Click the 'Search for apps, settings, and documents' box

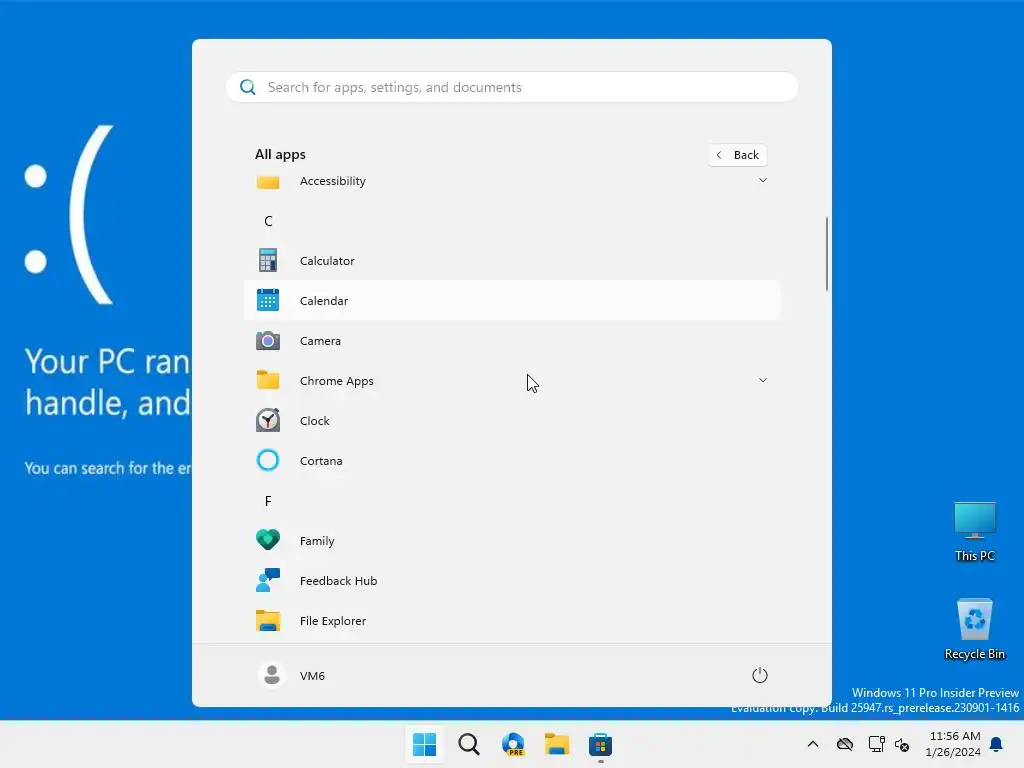[512, 87]
